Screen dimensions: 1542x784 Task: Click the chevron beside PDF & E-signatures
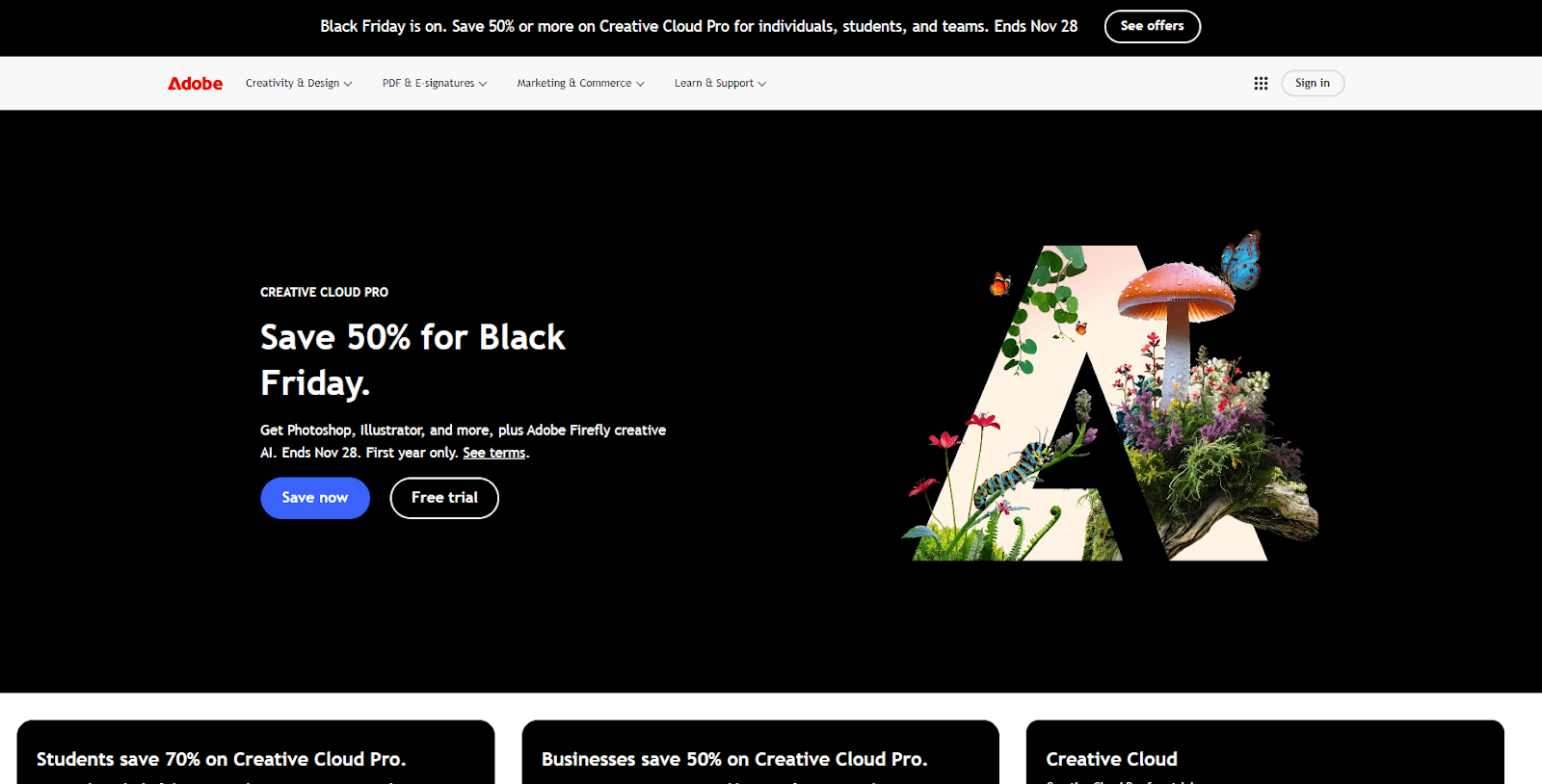pyautogui.click(x=483, y=84)
